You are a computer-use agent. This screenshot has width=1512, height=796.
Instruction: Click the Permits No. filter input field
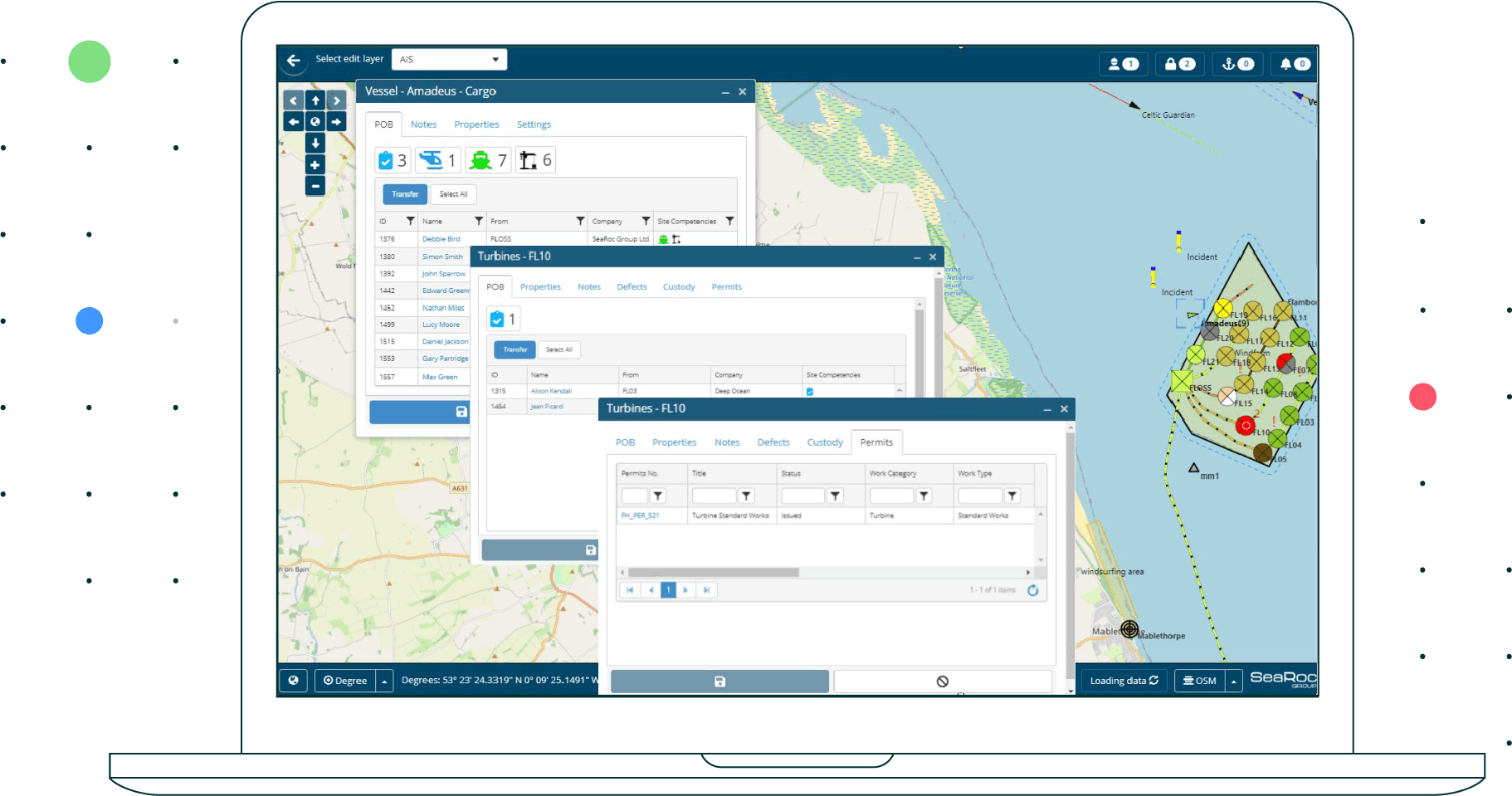pyautogui.click(x=635, y=496)
